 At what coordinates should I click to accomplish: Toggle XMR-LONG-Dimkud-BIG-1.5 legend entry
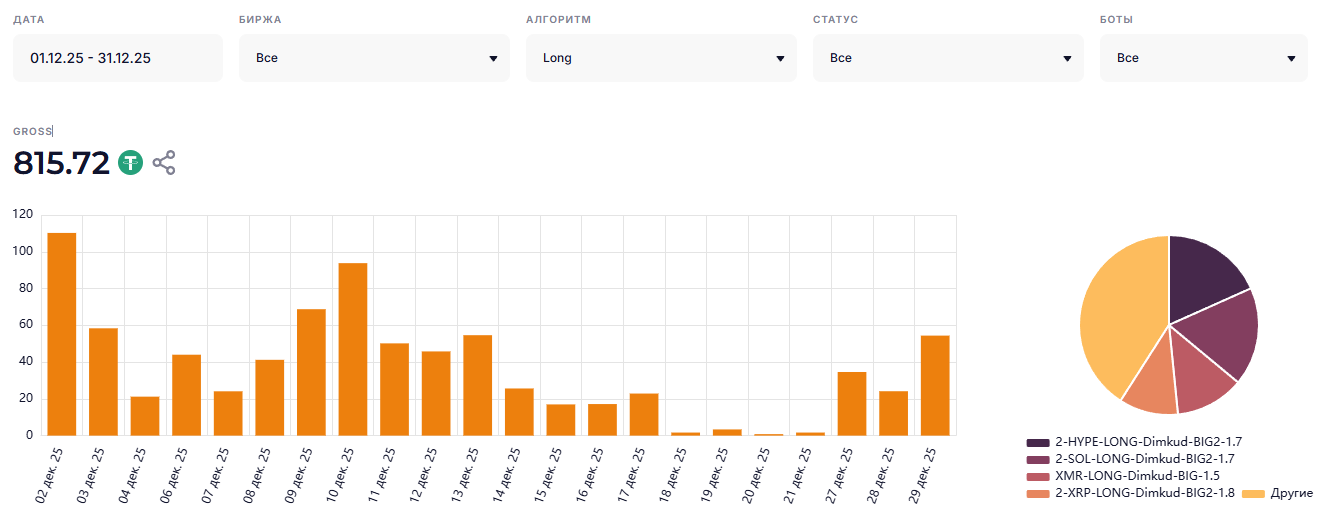click(1123, 475)
